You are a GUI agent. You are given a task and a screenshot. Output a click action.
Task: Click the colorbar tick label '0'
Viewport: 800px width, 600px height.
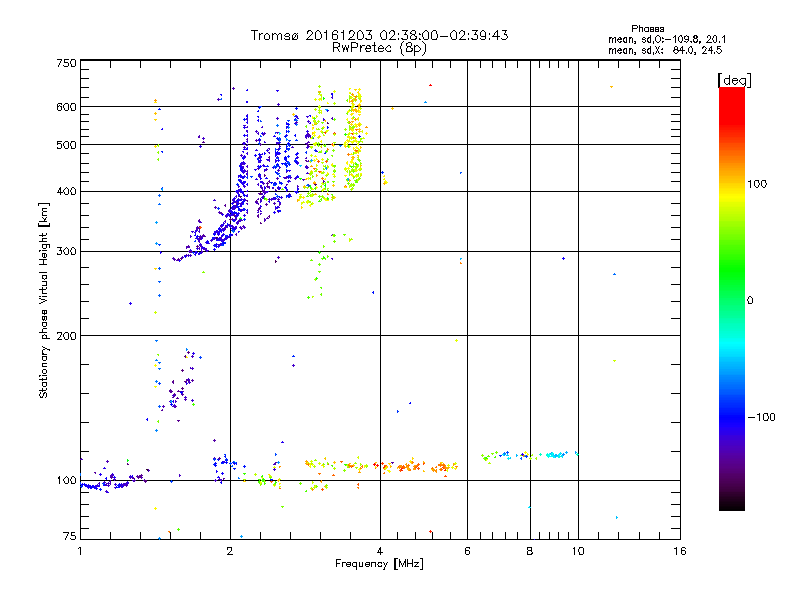click(749, 301)
